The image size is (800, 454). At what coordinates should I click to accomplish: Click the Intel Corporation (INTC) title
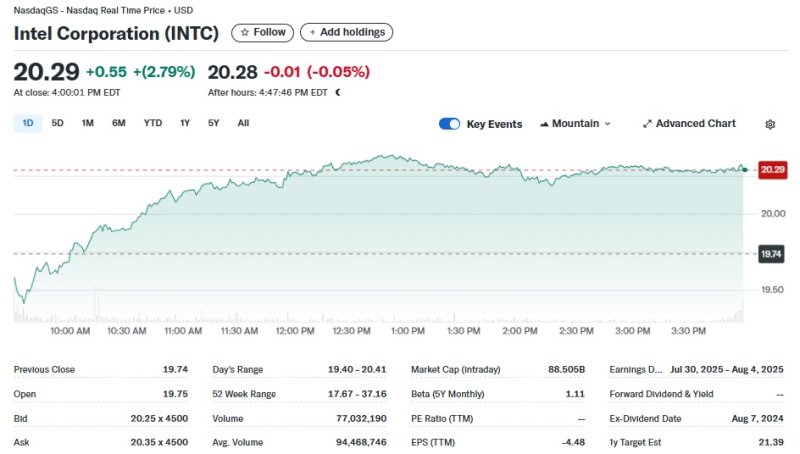[x=116, y=34]
